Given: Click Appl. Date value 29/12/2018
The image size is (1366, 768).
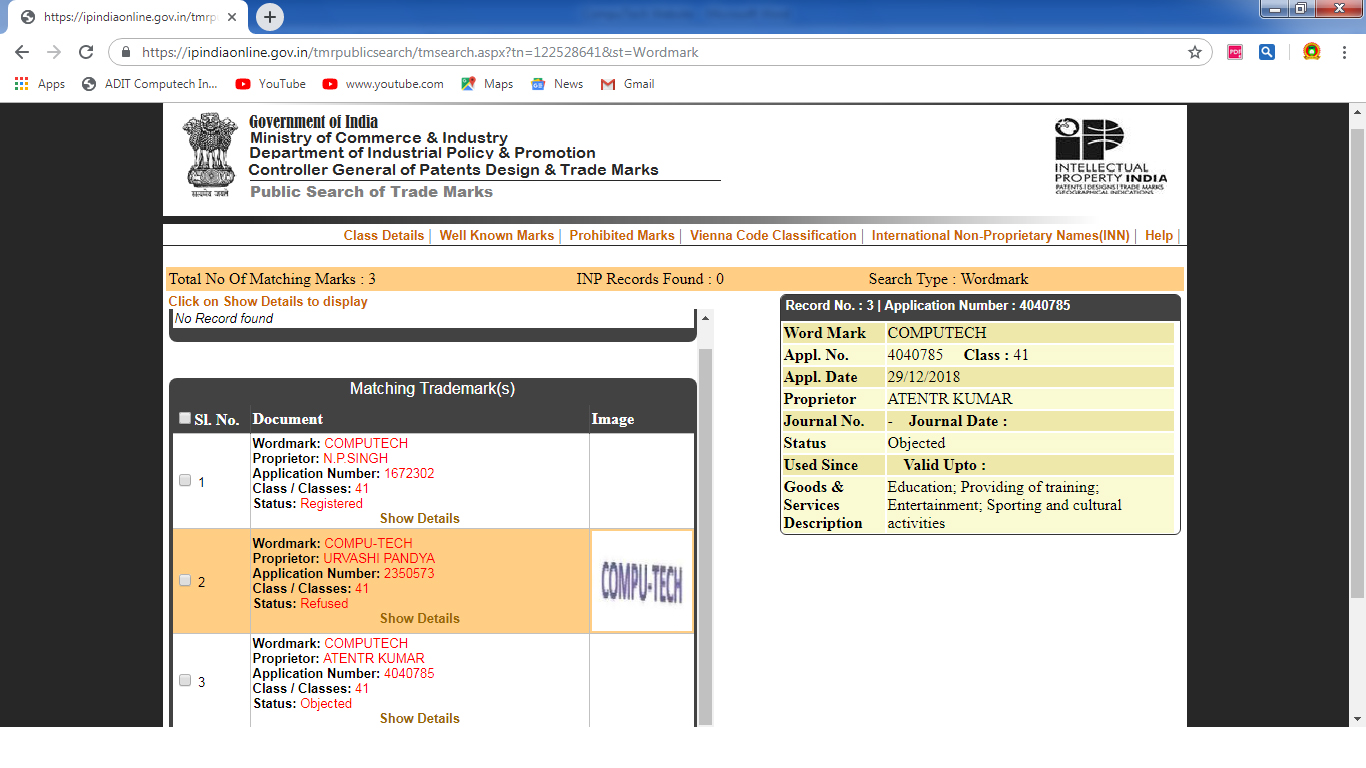Looking at the screenshot, I should coord(923,377).
